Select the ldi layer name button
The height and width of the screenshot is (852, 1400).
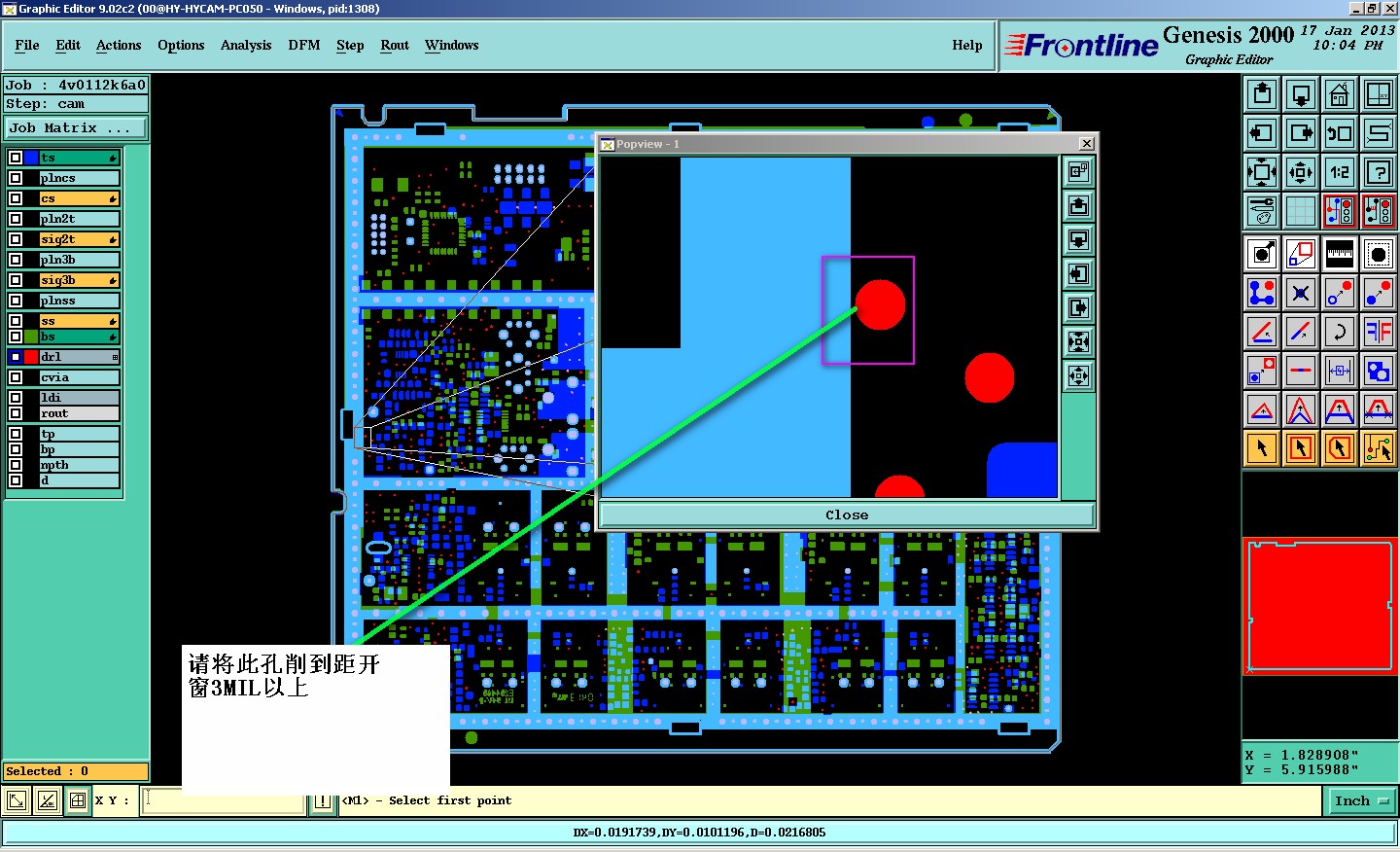pyautogui.click(x=80, y=398)
